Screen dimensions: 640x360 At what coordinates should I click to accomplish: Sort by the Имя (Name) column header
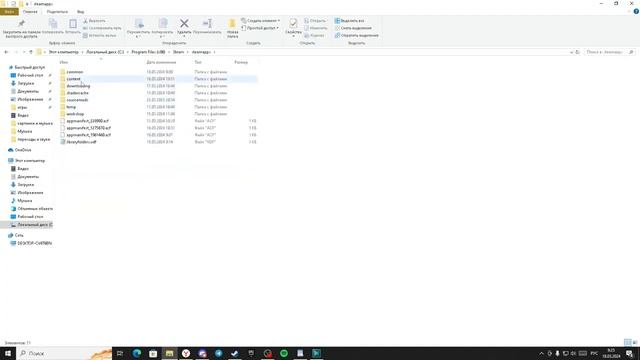pyautogui.click(x=64, y=62)
